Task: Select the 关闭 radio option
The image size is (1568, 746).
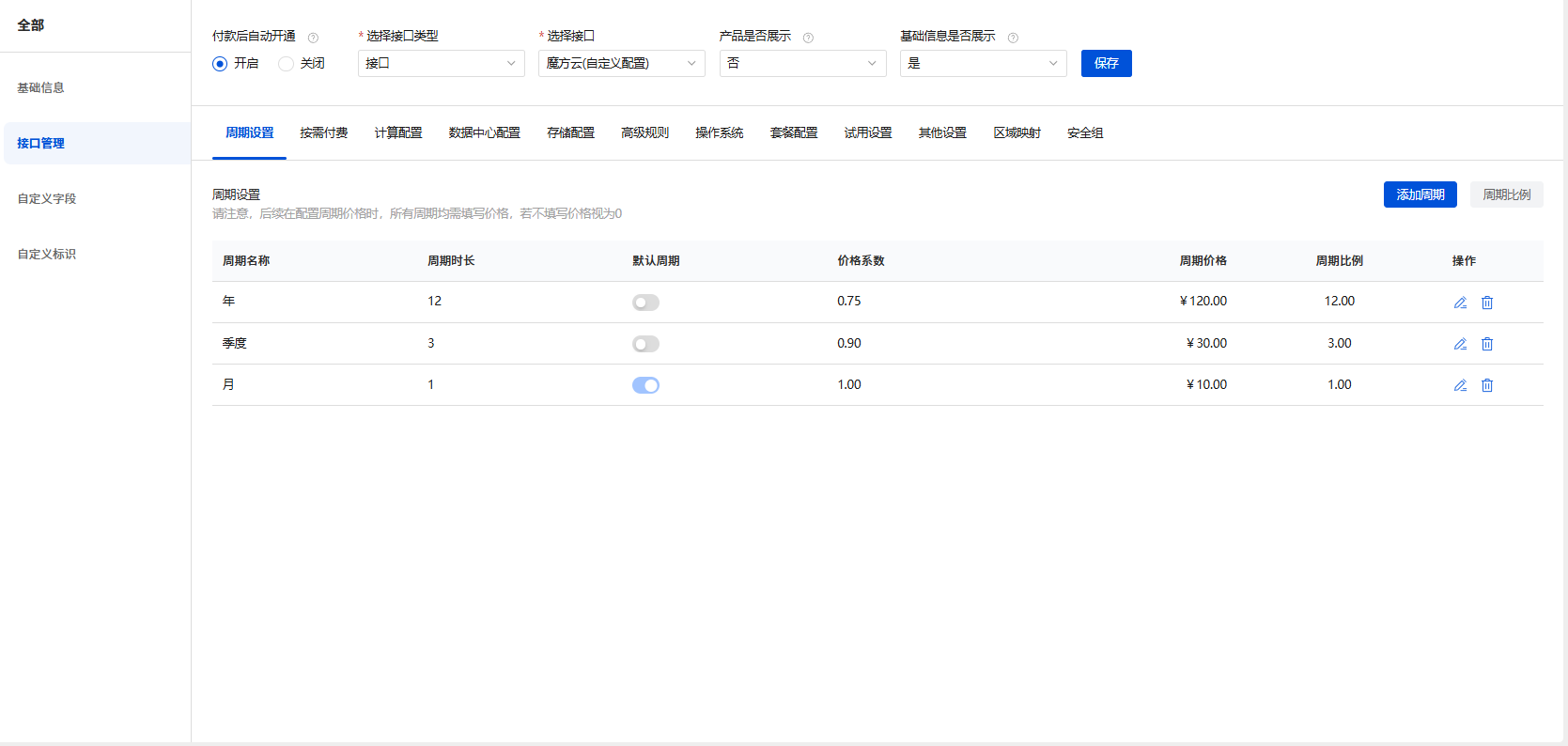Action: coord(286,64)
